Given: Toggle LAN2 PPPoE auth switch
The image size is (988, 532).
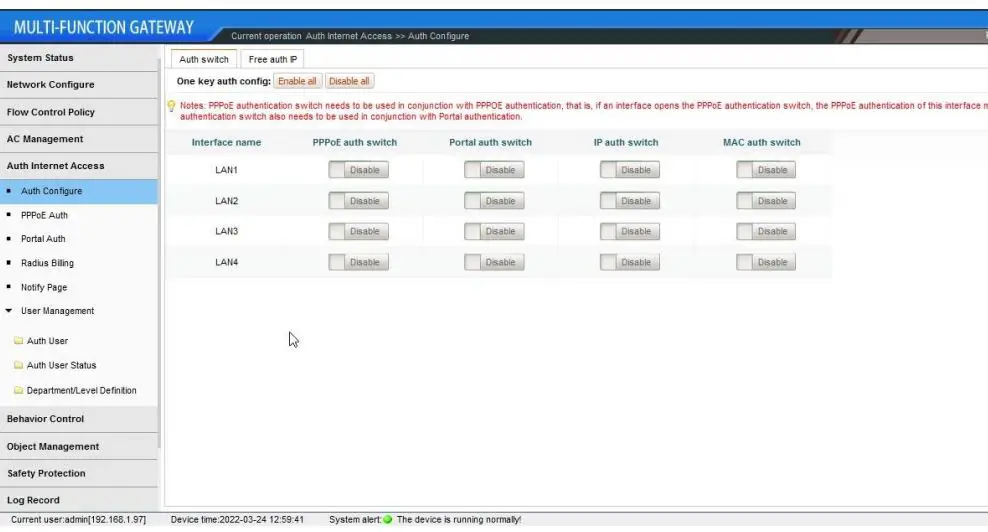Looking at the screenshot, I should tap(358, 200).
